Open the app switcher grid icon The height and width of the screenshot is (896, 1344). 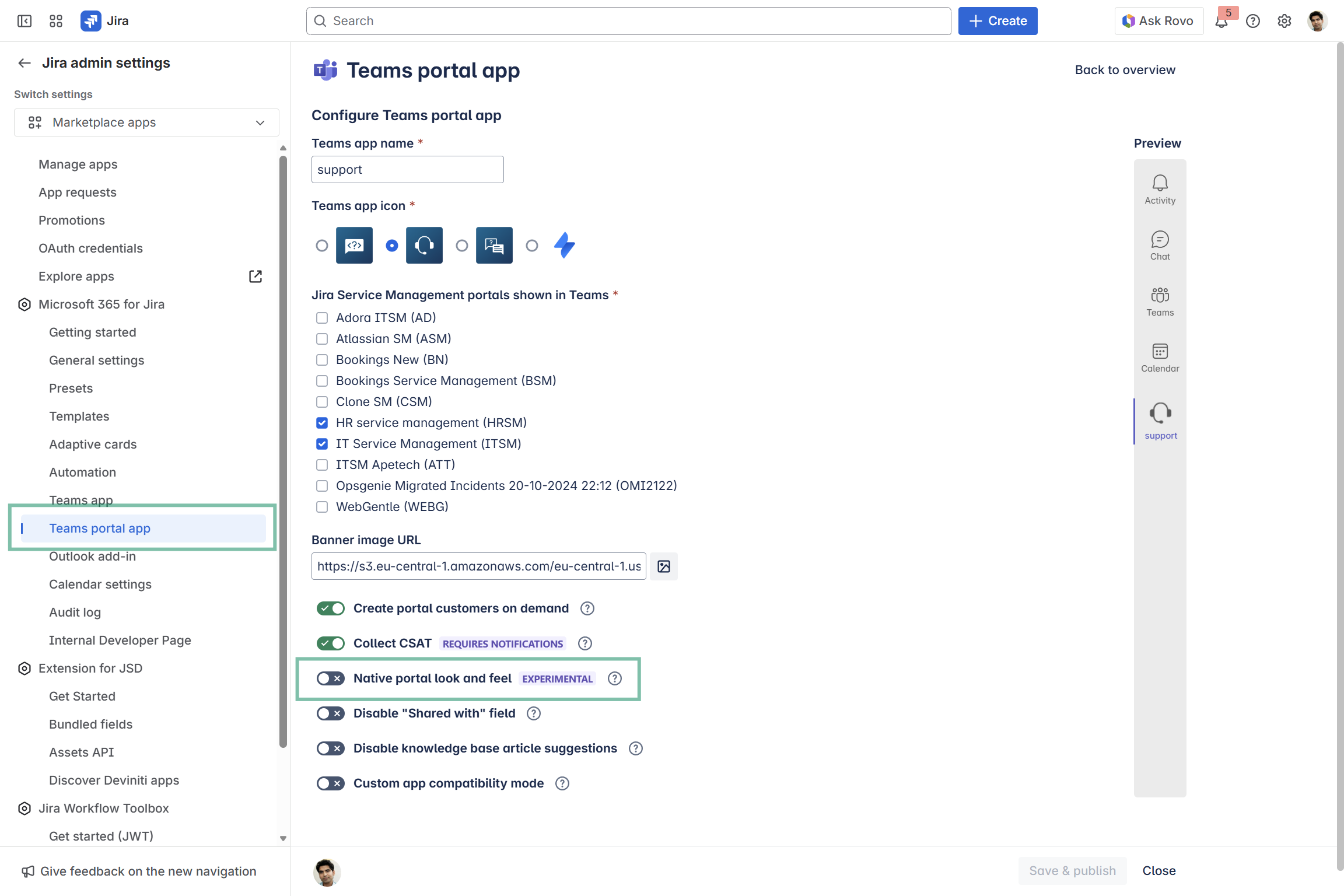[56, 21]
